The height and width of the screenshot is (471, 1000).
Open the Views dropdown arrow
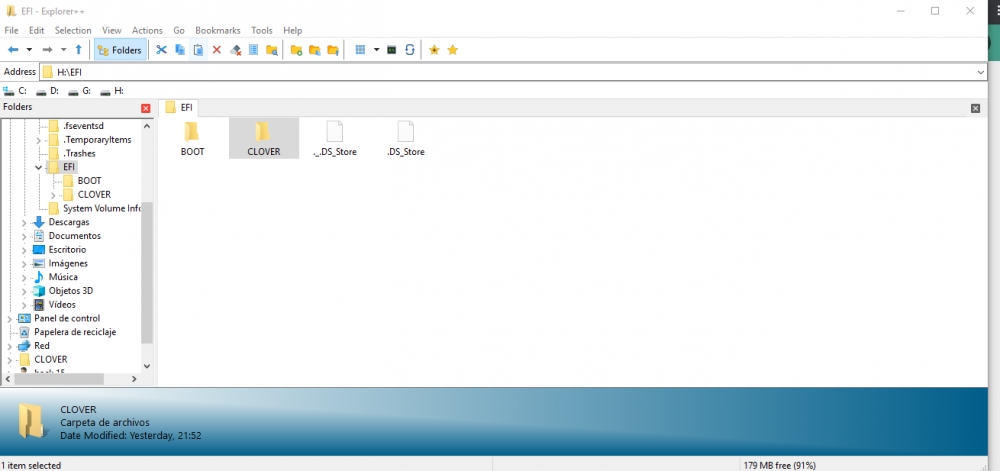(x=376, y=50)
